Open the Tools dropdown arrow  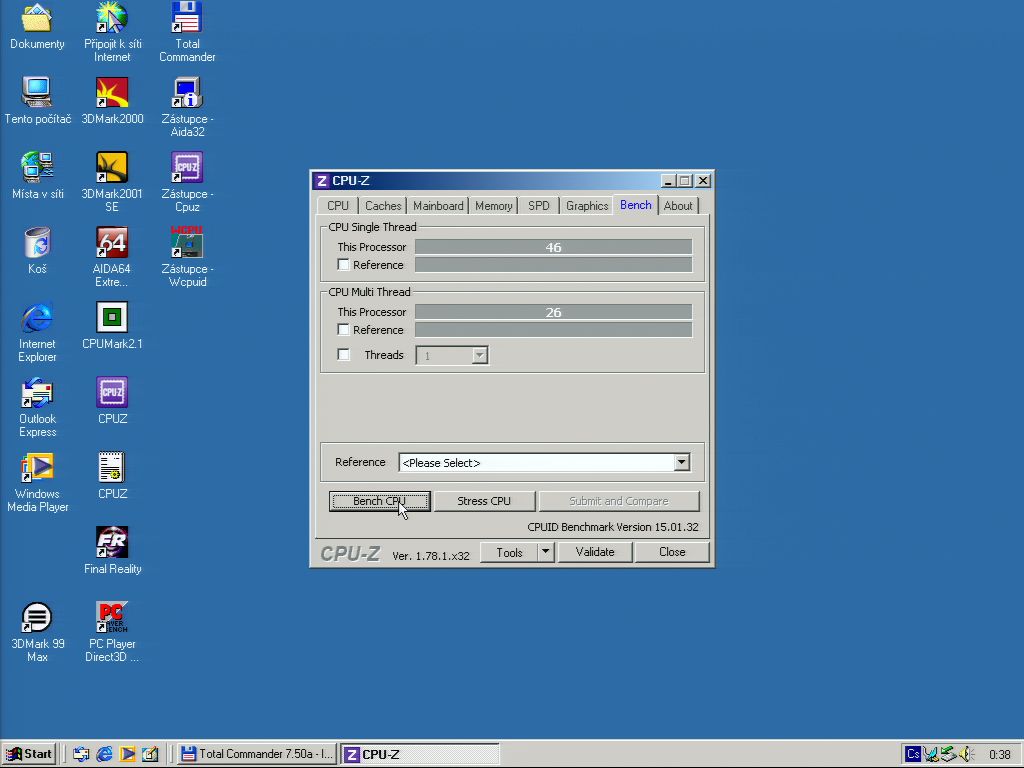[x=545, y=552]
